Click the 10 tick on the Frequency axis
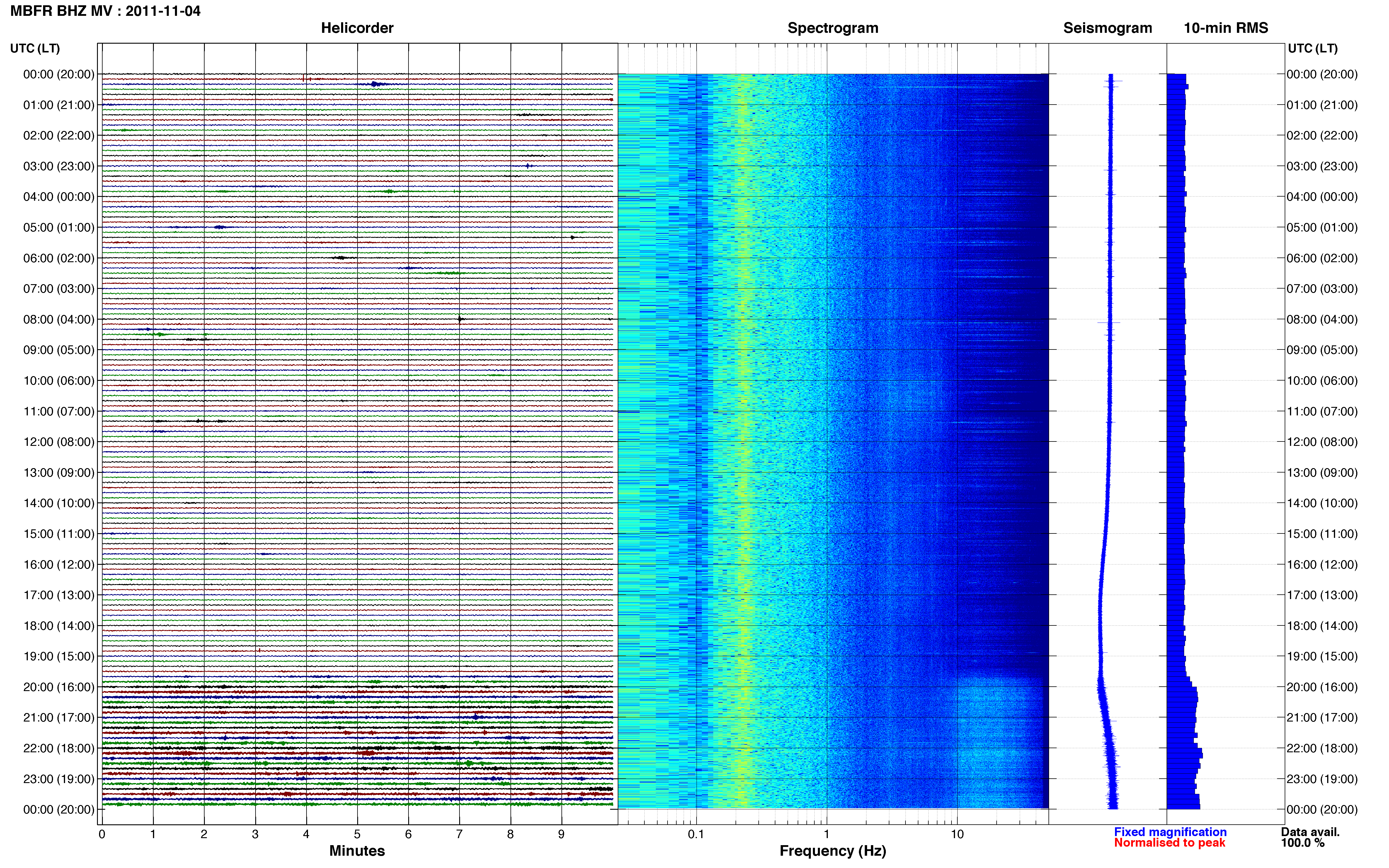1389x868 pixels. pos(957,835)
